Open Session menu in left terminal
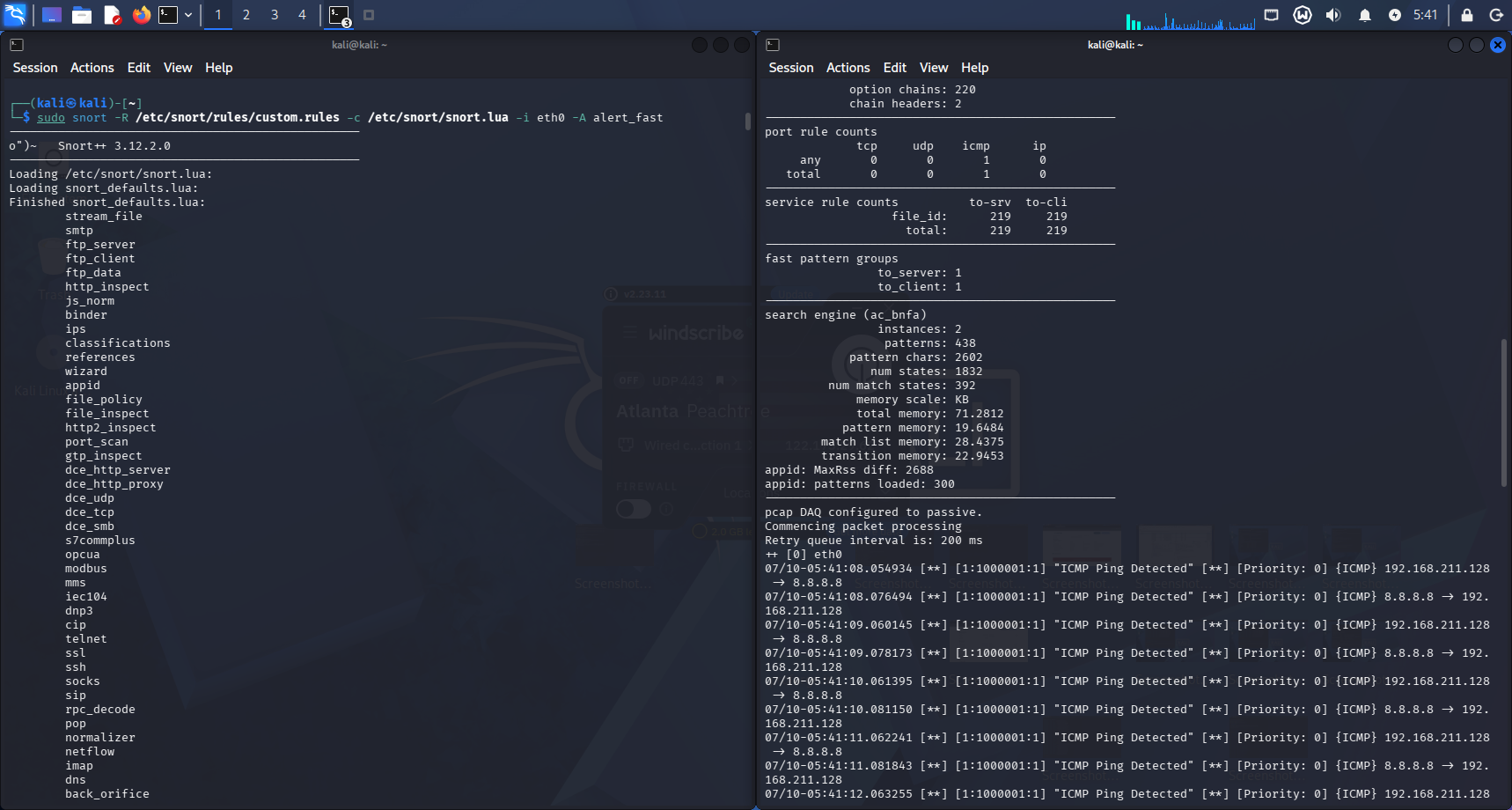 tap(35, 68)
